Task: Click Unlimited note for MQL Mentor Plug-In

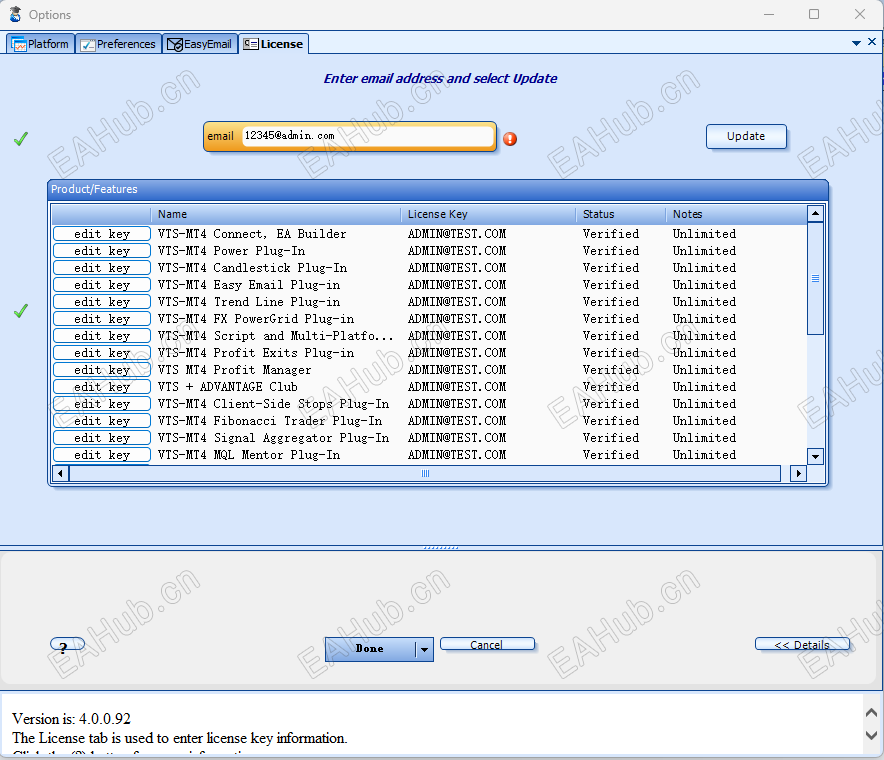Action: 705,454
